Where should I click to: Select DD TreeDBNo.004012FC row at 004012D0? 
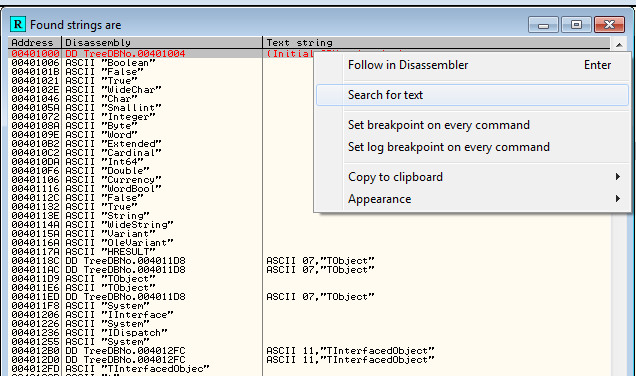[x=309, y=359]
